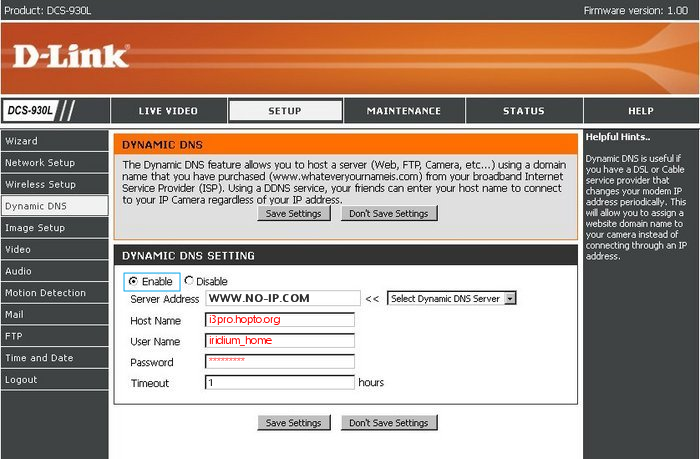
Task: Click the bottom Don't Save Settings button
Action: (389, 423)
